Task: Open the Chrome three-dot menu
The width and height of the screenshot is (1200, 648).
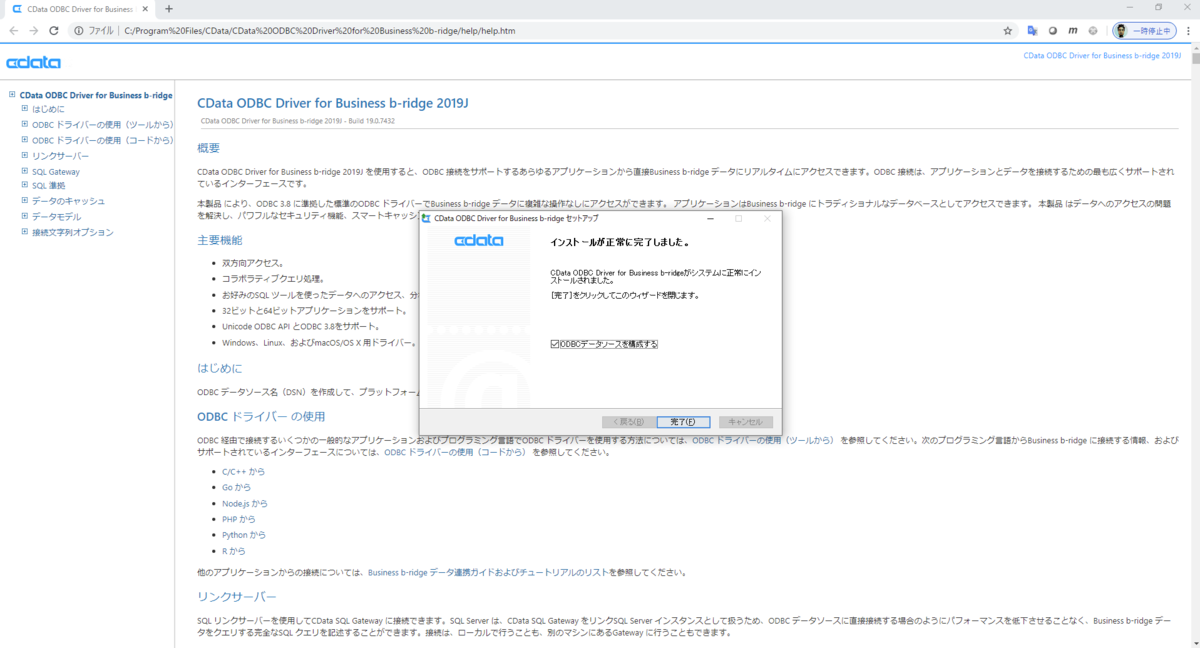Action: coord(1187,31)
